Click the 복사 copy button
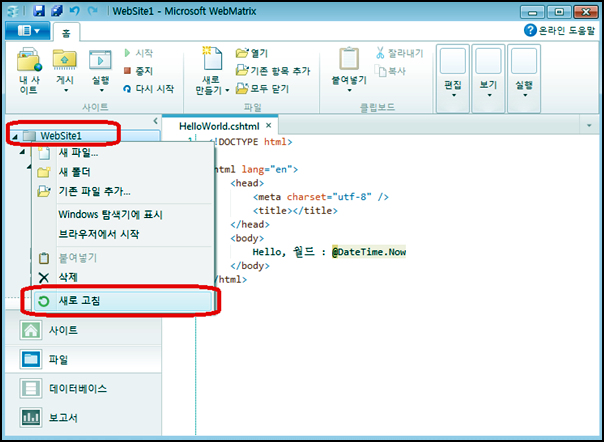604x442 pixels. 390,71
